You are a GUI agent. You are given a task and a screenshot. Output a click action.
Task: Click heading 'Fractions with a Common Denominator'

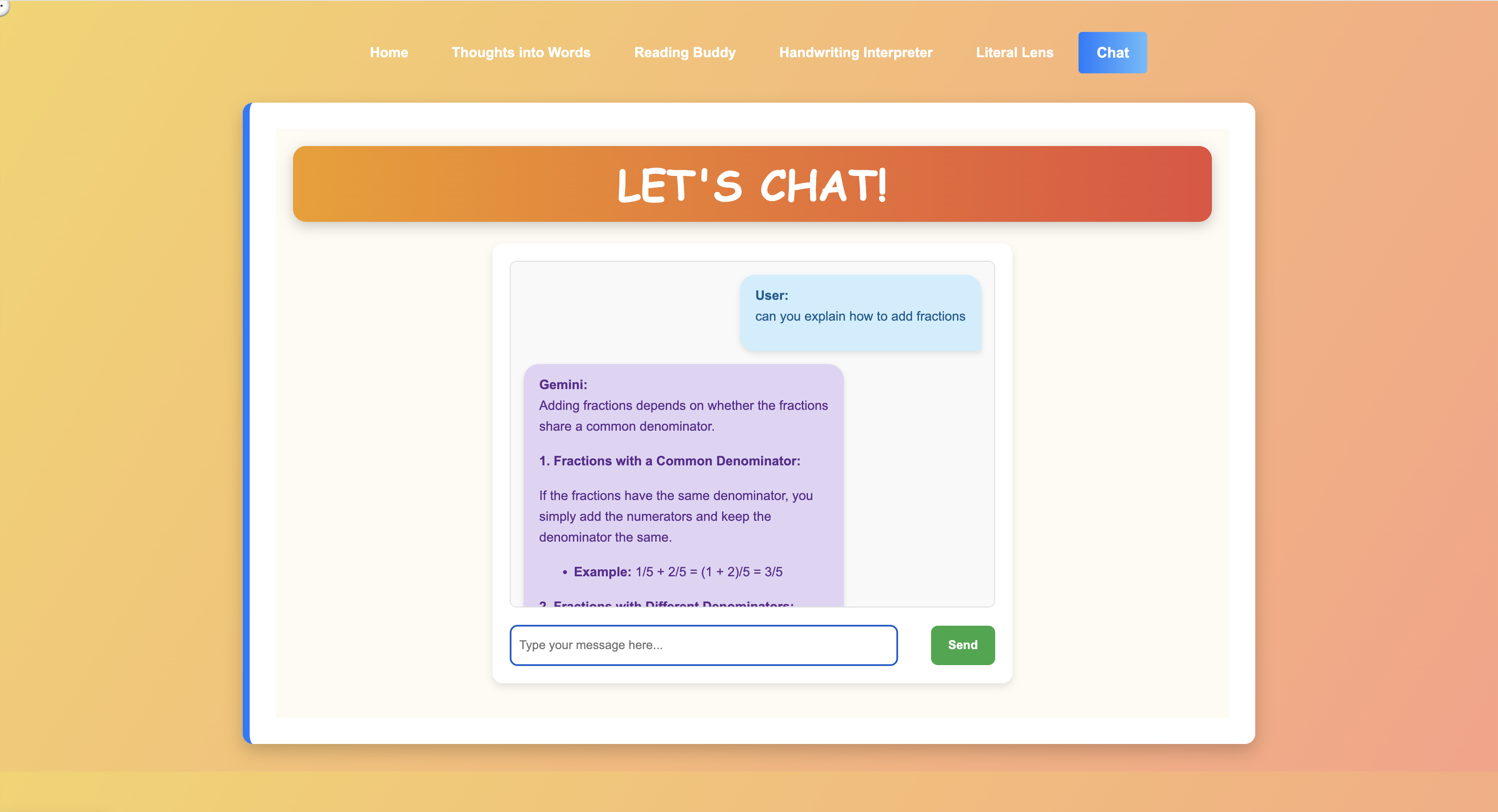[669, 461]
